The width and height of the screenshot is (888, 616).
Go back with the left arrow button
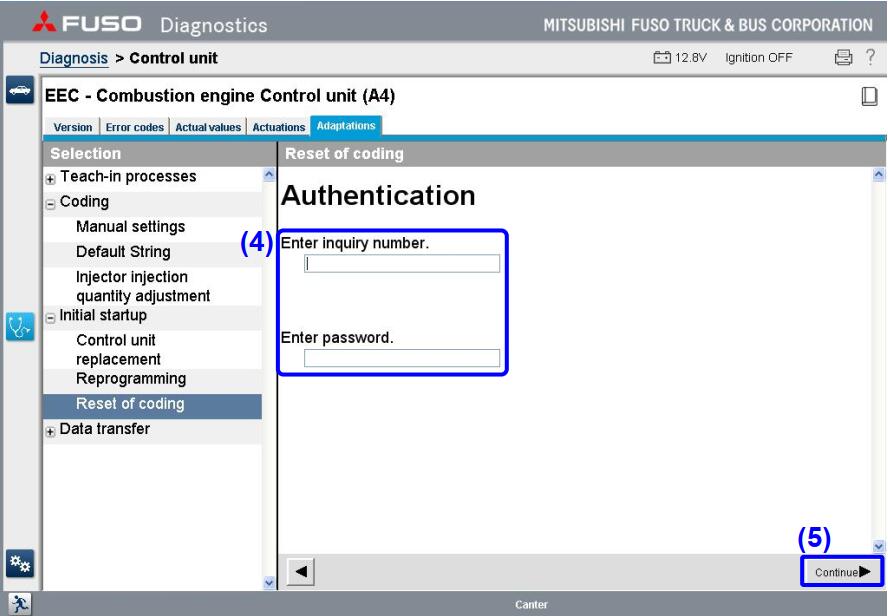click(301, 571)
